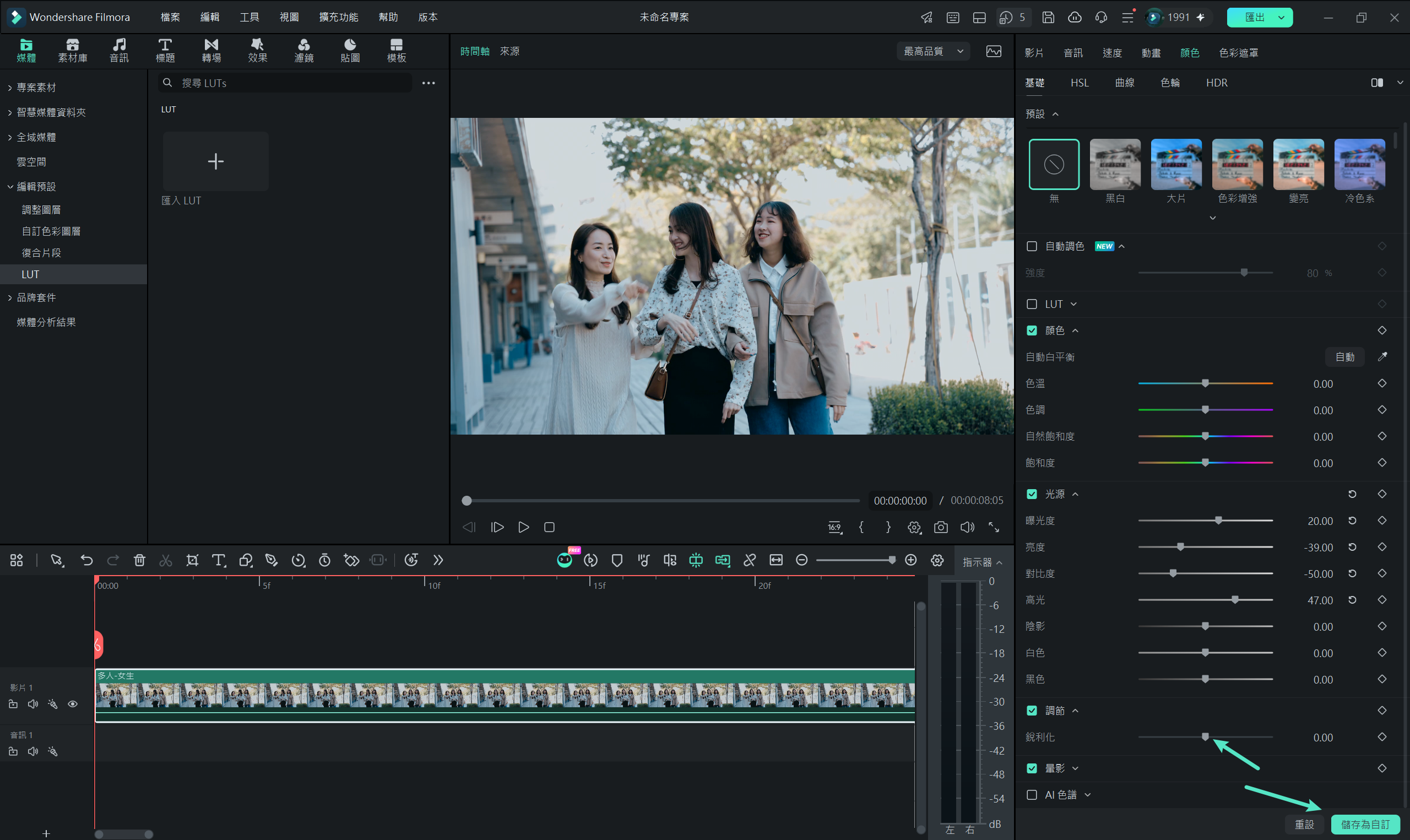Add text with the T tool icon
The width and height of the screenshot is (1410, 840).
point(219,560)
